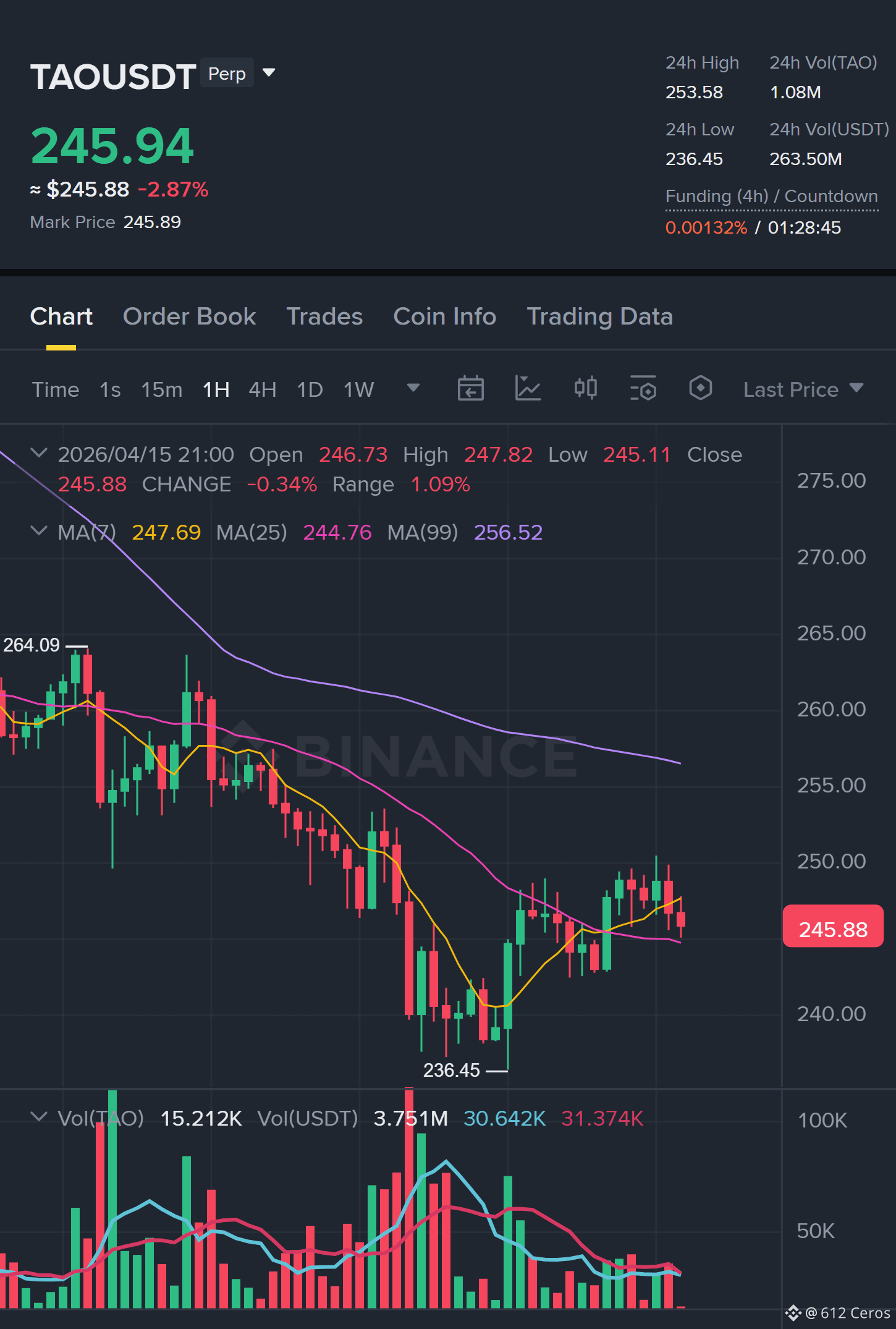Open the Coin Info tab
The image size is (896, 1329).
(444, 316)
